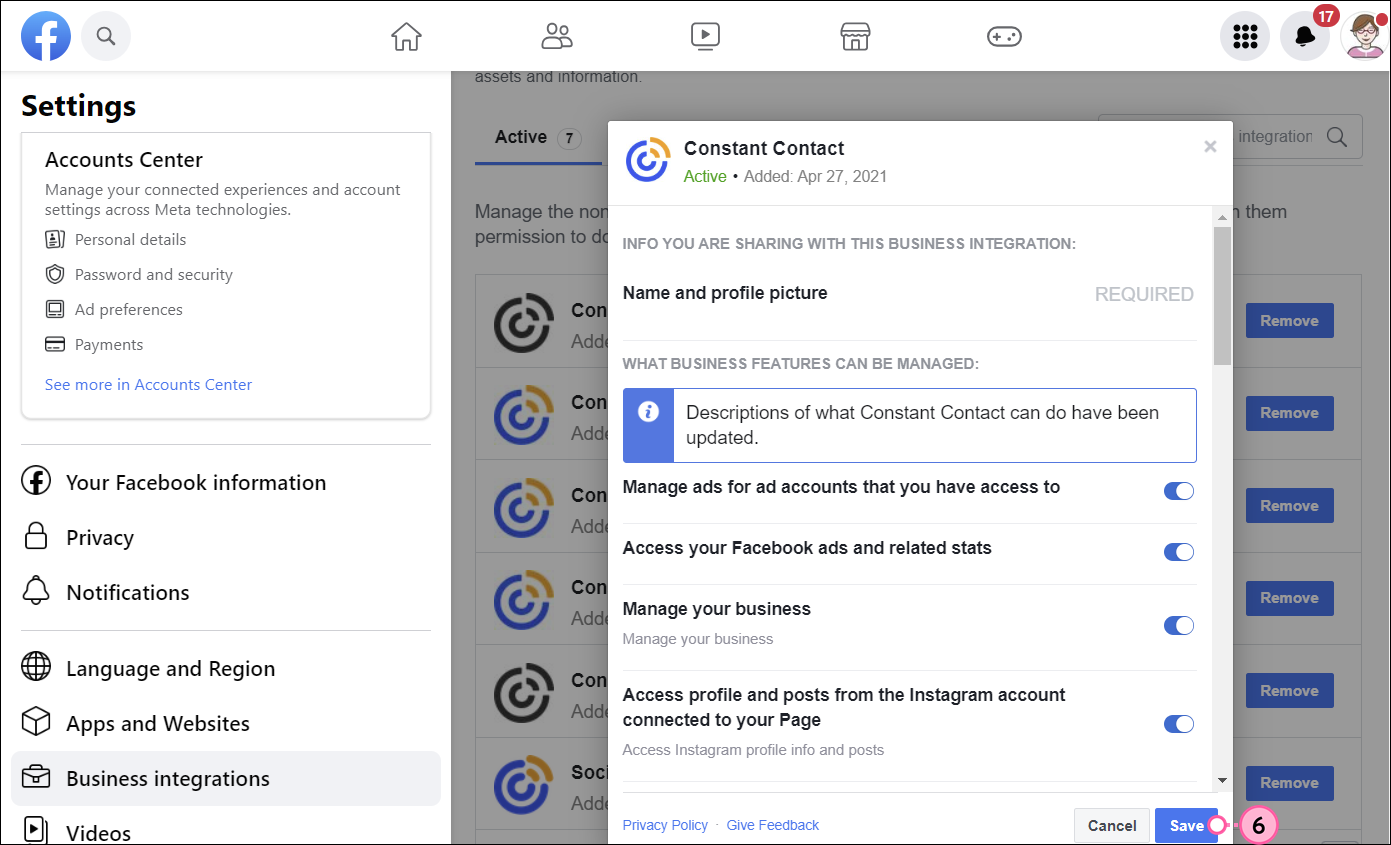Click the Notifications bell icon in sidebar
This screenshot has height=845, width=1391.
point(36,591)
